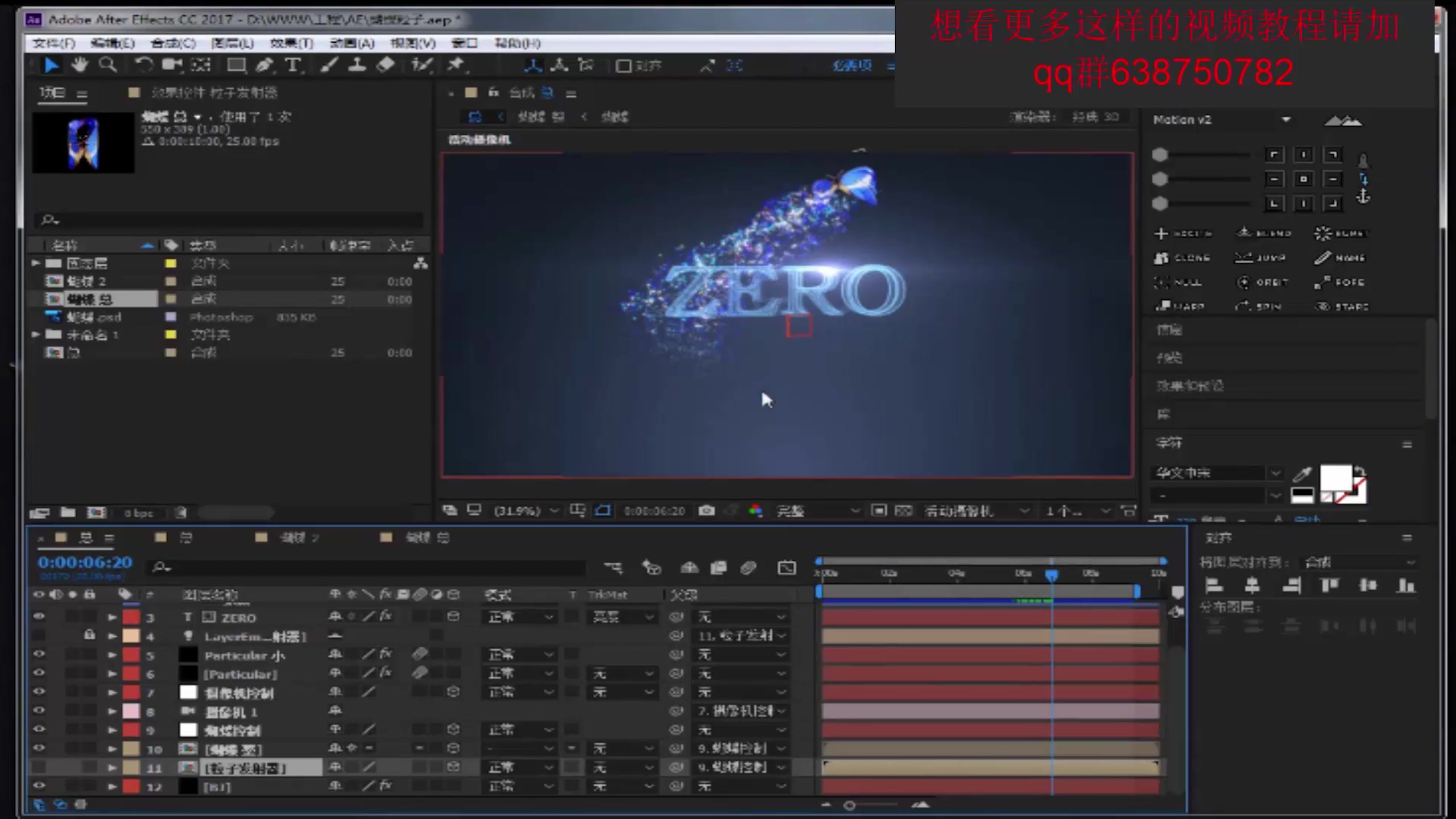
Task: Hide the ZERO text layer
Action: 39,617
